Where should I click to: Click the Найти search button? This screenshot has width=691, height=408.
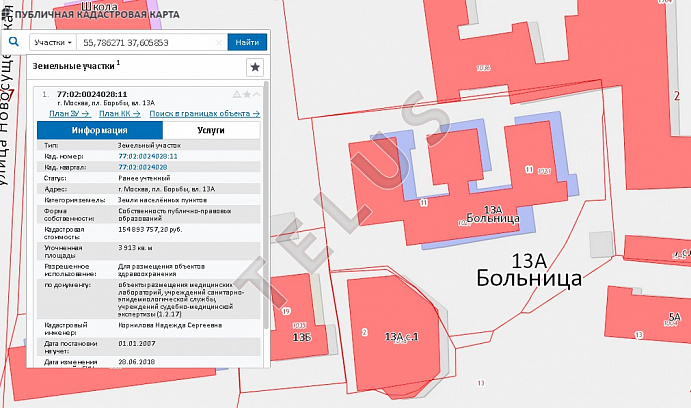(247, 42)
